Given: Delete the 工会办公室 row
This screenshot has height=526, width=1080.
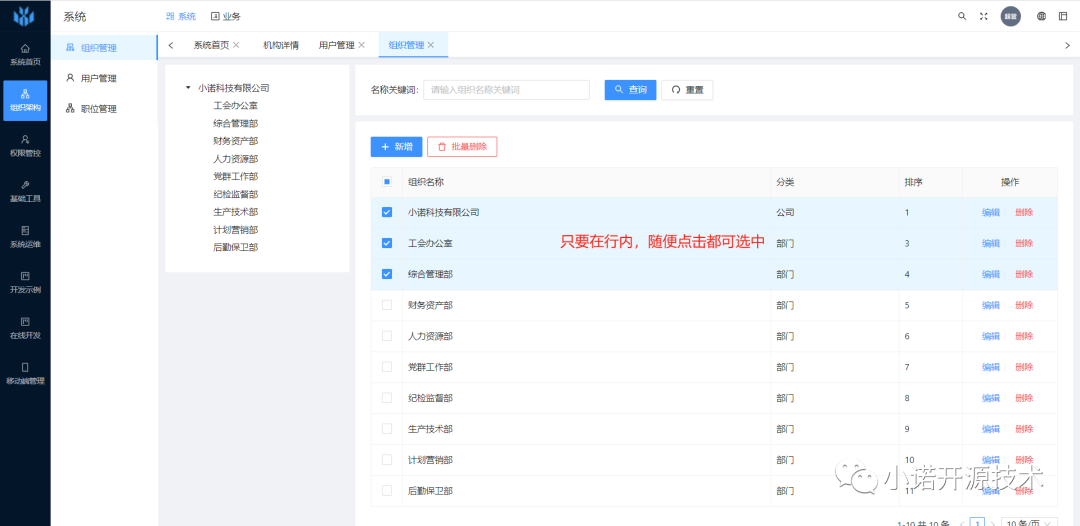Looking at the screenshot, I should [x=1024, y=243].
